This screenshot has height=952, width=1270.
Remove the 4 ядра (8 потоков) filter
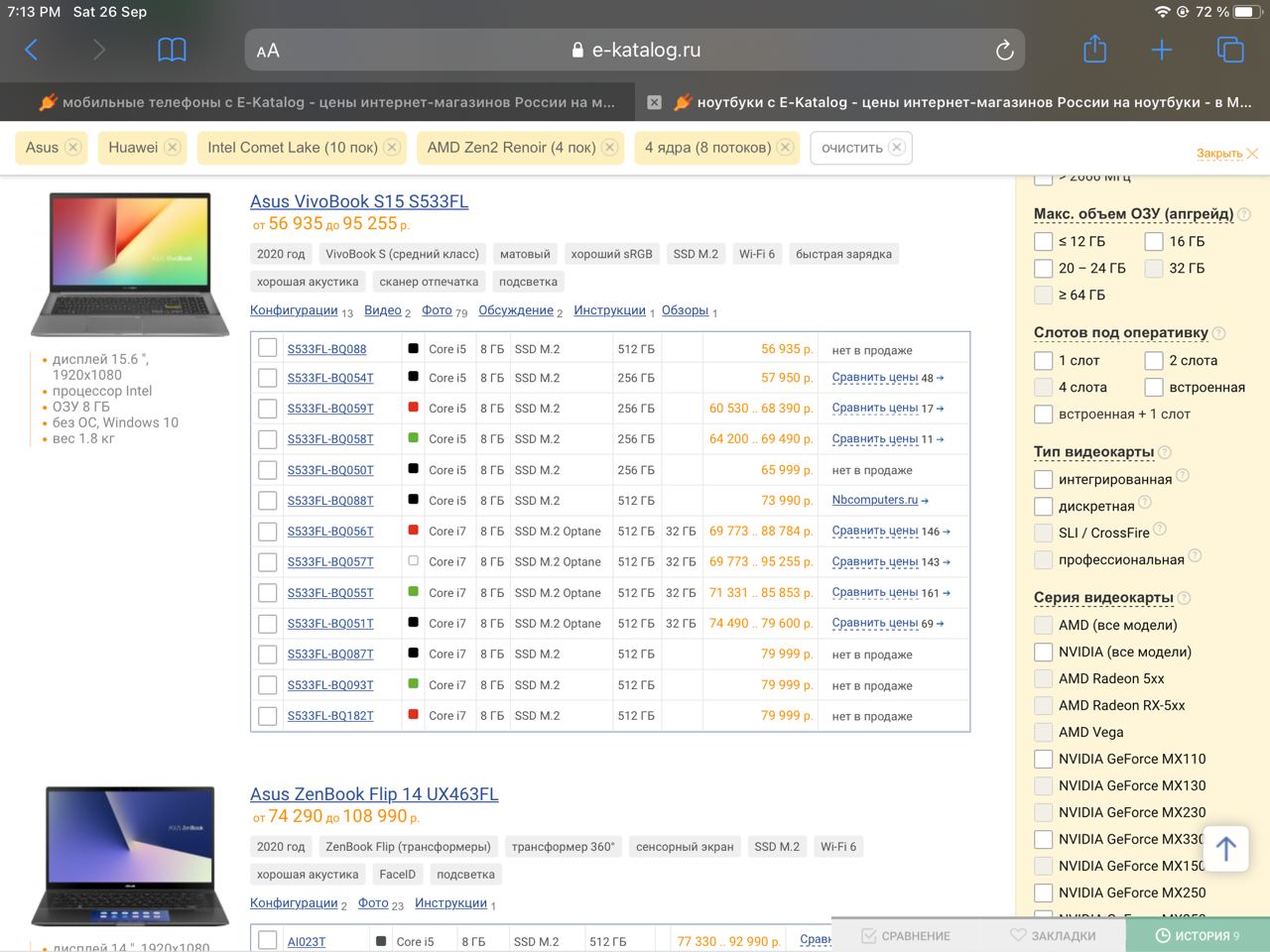click(786, 147)
